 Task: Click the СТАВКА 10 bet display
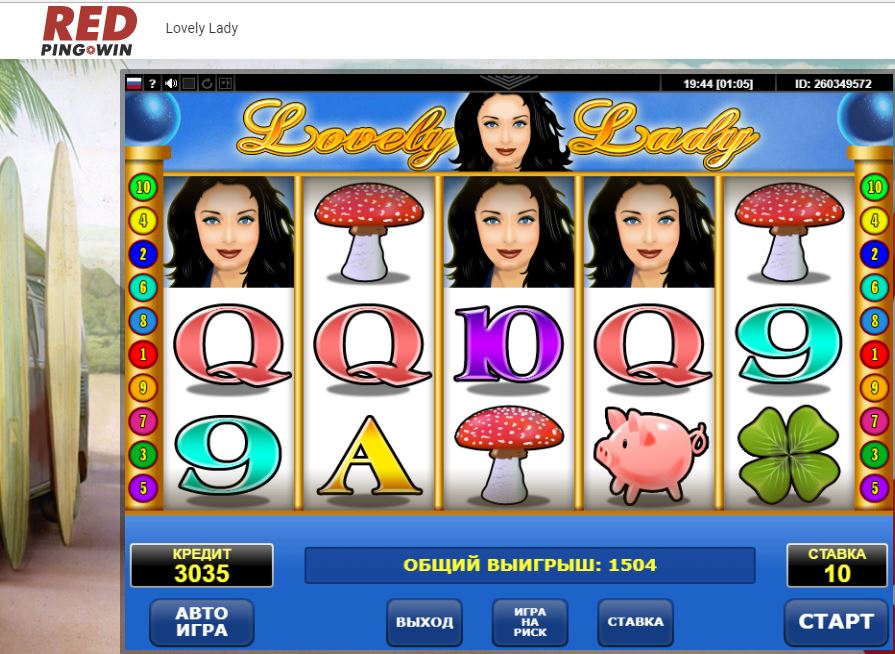point(837,566)
